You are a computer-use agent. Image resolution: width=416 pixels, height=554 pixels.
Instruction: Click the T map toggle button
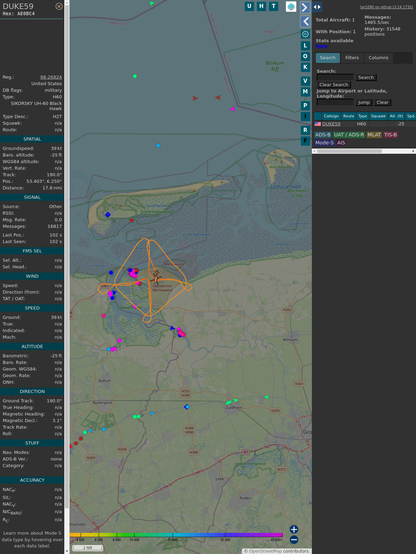point(273,6)
